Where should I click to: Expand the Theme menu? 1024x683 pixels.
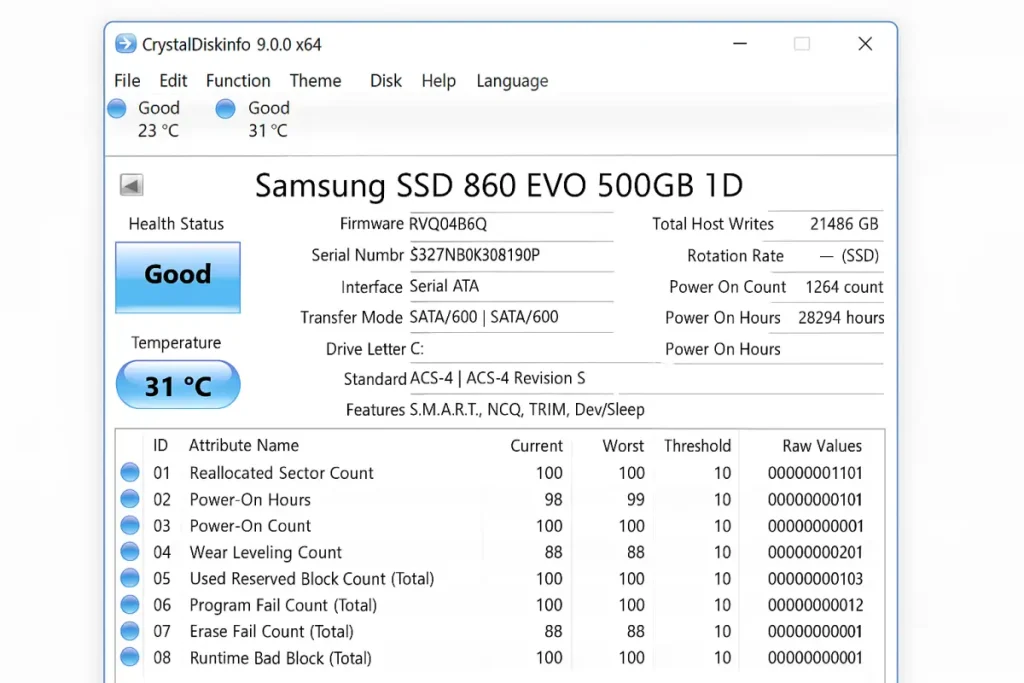point(315,81)
